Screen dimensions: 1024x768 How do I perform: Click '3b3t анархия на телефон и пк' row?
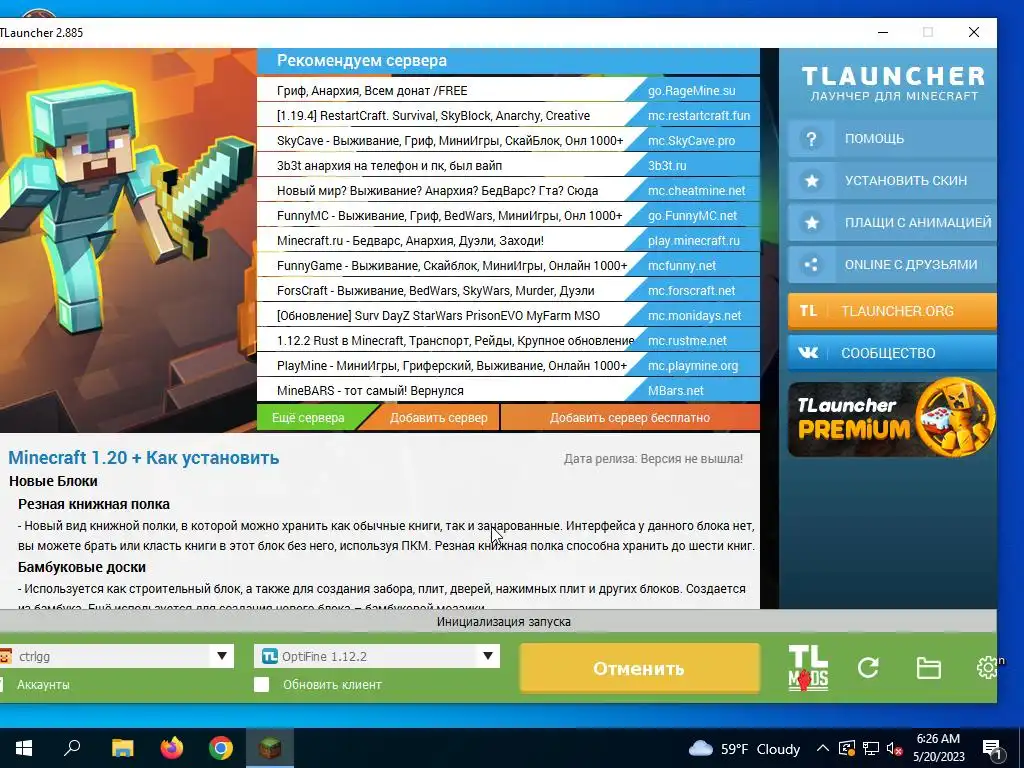click(x=508, y=166)
